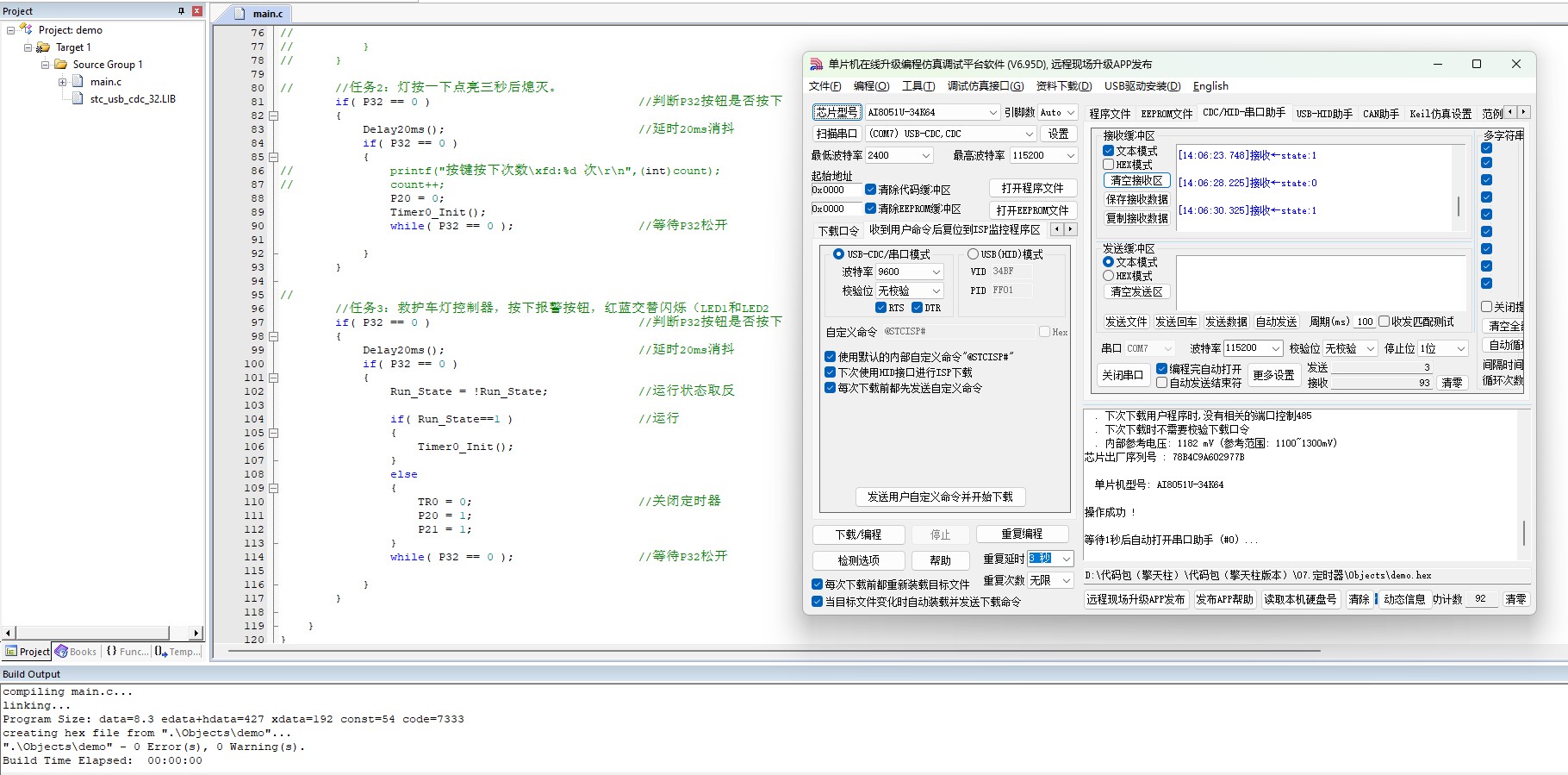Screen dimensions: 1568x775
Task: Click the Source Group 1 folder icon
Action: coord(61,65)
